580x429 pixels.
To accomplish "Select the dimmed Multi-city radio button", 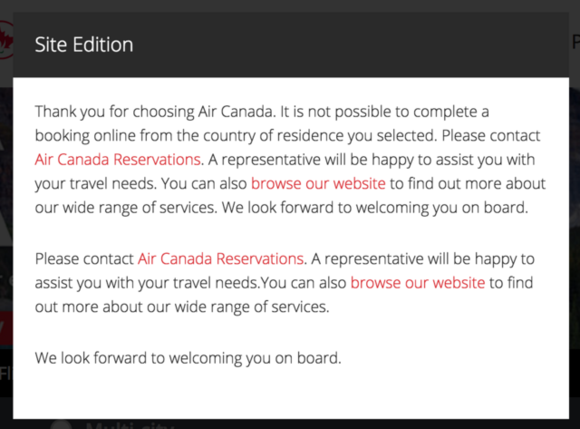I will [61, 425].
